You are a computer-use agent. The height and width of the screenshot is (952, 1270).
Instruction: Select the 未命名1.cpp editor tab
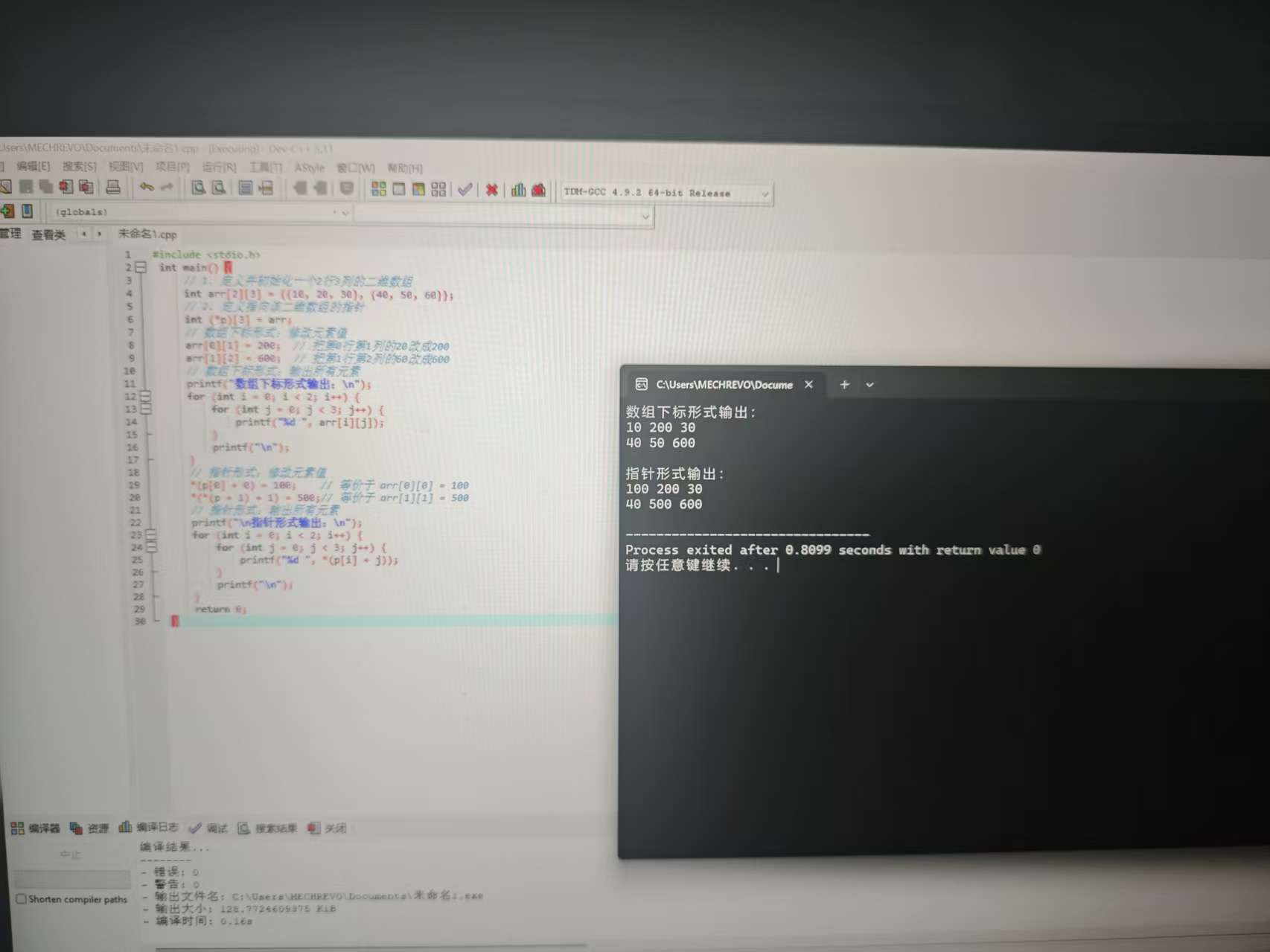tap(147, 234)
